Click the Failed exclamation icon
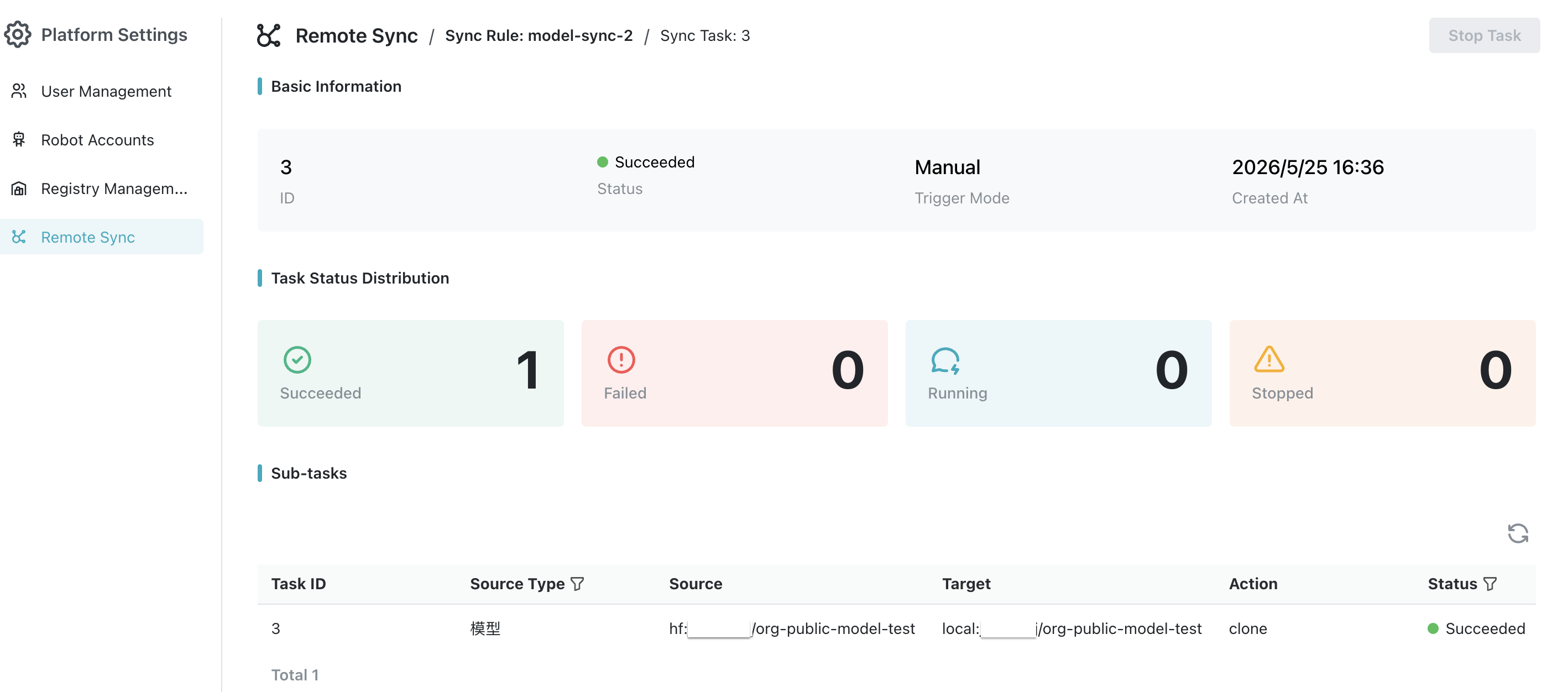1568x692 pixels. pos(621,360)
